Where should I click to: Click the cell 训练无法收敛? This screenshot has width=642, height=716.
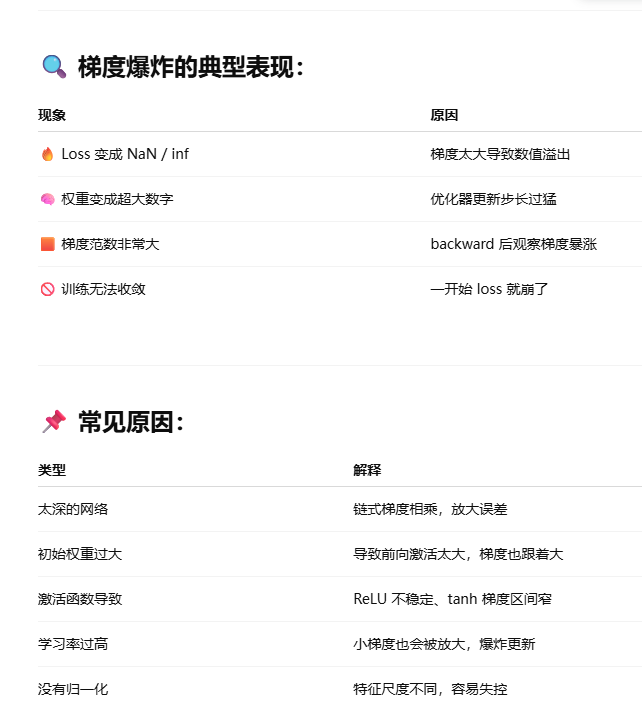click(103, 289)
